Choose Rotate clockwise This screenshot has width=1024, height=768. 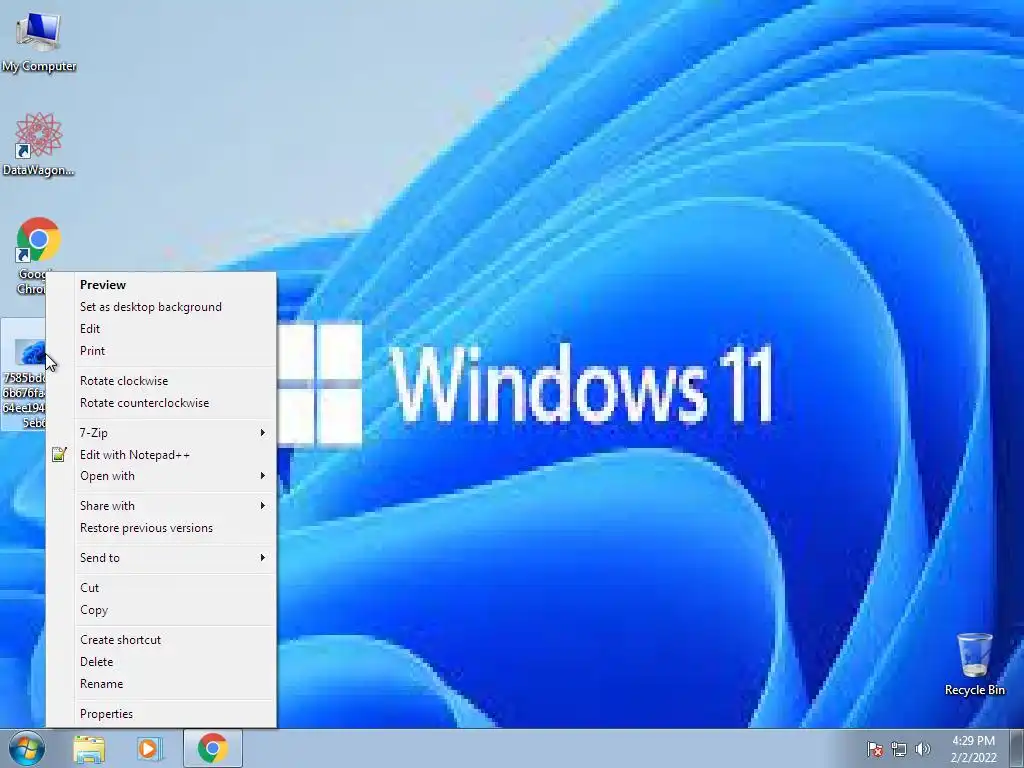161,381
